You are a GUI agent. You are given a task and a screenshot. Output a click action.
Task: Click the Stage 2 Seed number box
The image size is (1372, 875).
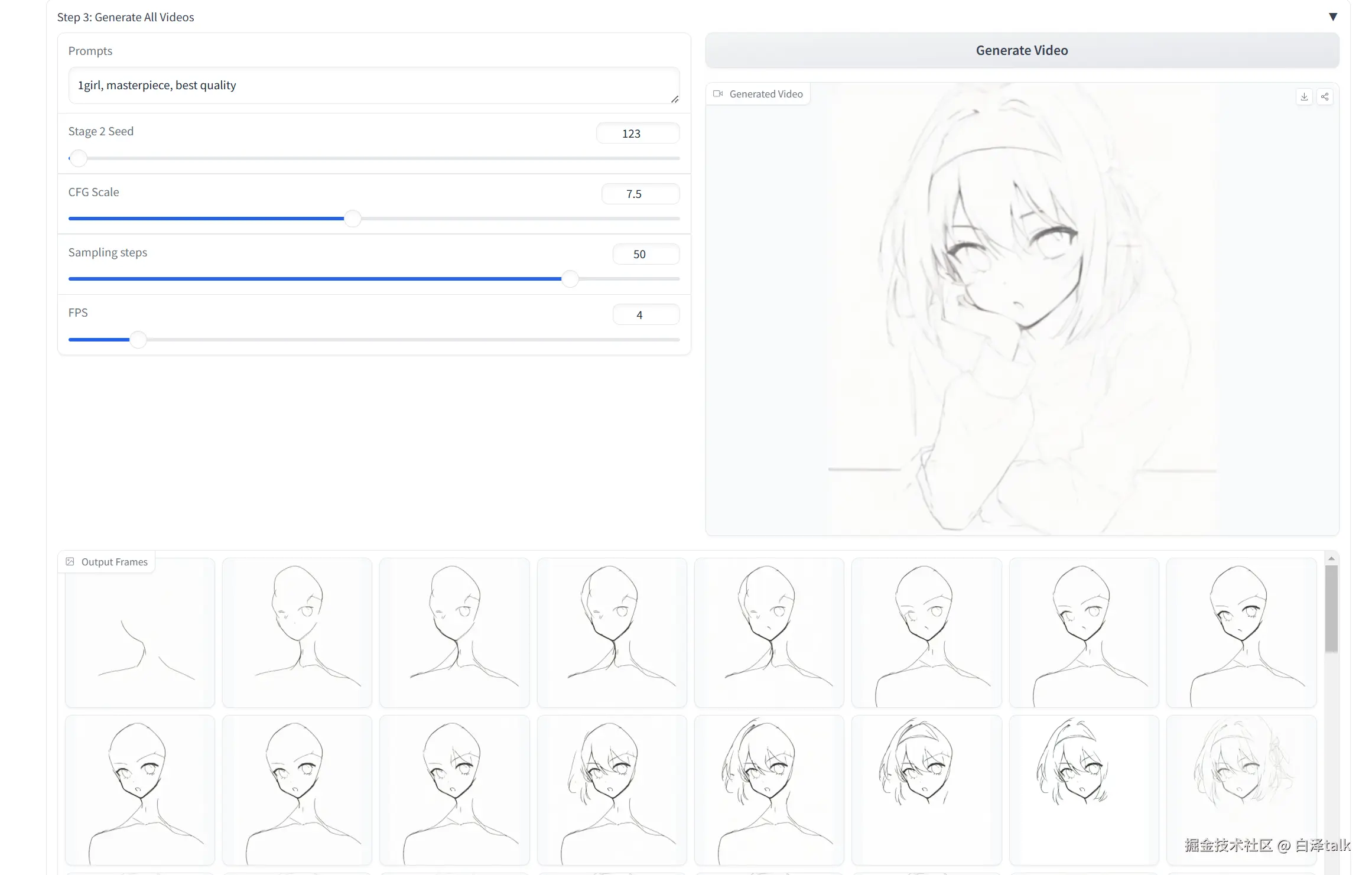tap(637, 134)
